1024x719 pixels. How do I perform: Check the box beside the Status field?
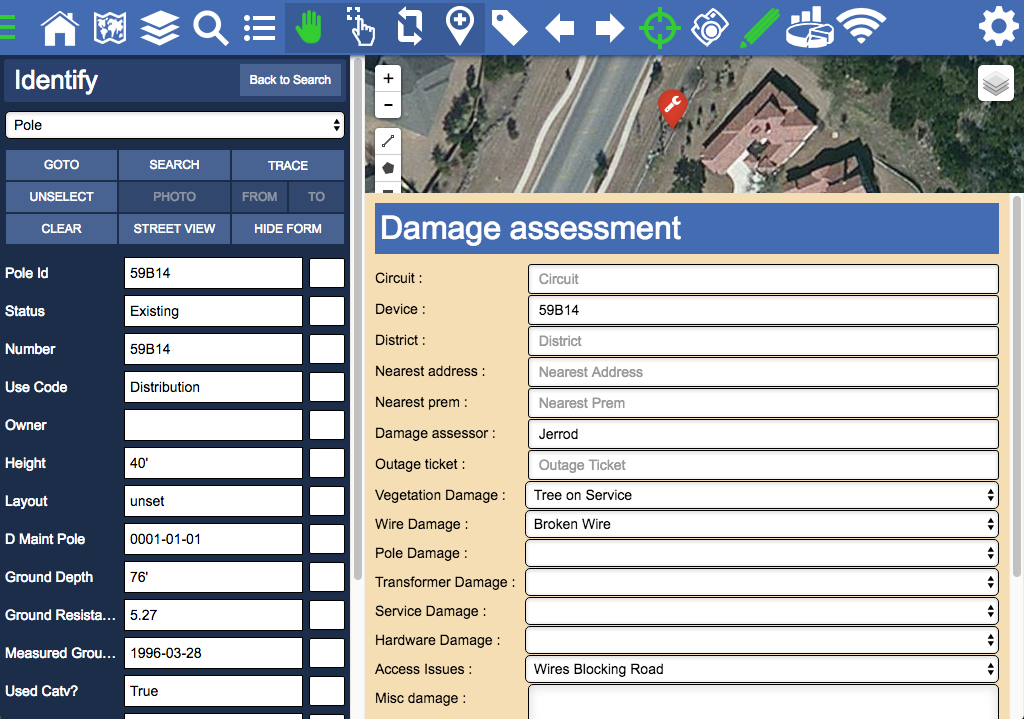pyautogui.click(x=327, y=311)
